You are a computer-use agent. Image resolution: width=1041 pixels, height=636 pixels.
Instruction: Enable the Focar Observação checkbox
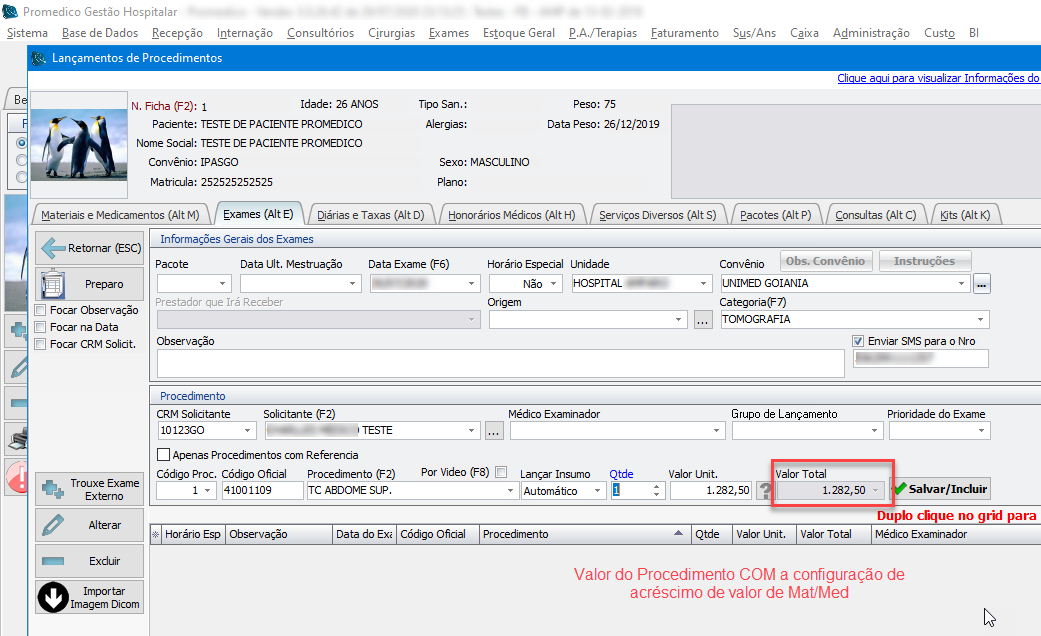click(41, 310)
